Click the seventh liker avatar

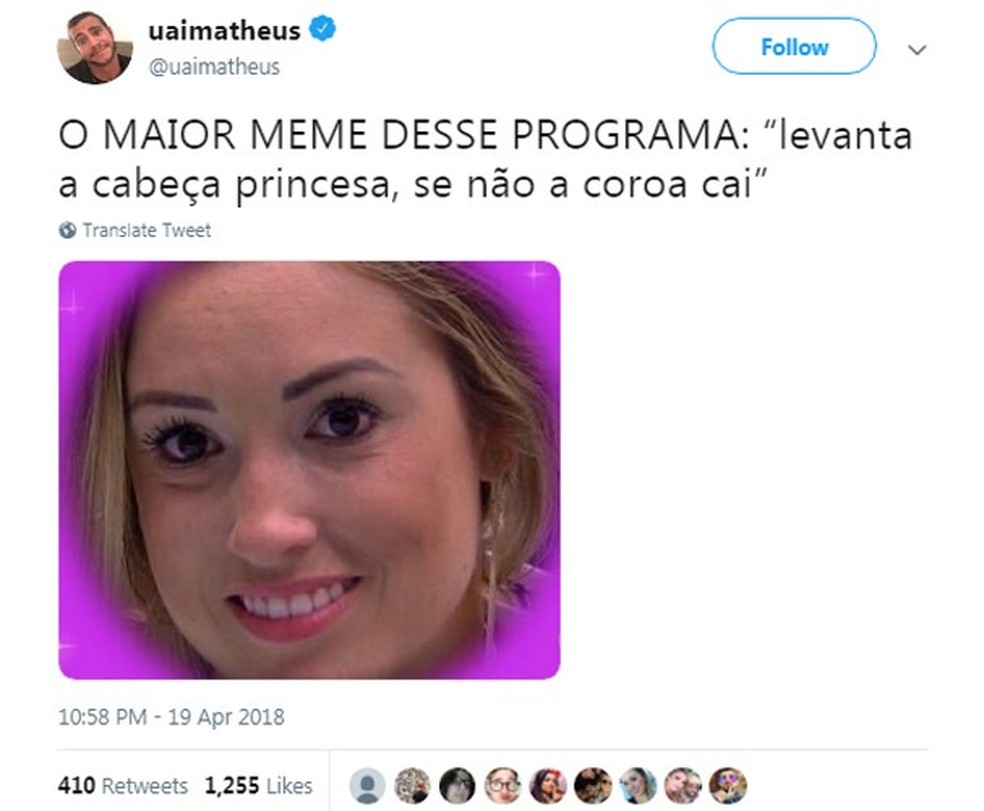tap(638, 786)
